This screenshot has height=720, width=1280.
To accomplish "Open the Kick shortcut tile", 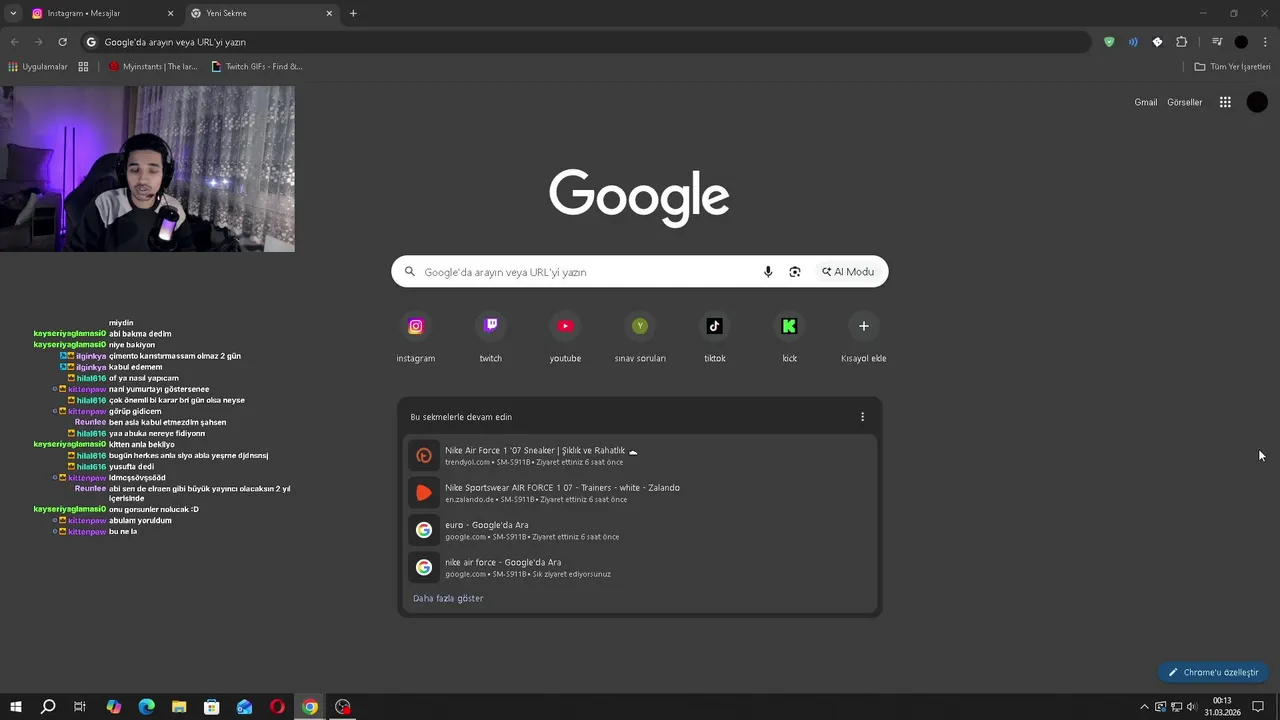I will [x=789, y=326].
